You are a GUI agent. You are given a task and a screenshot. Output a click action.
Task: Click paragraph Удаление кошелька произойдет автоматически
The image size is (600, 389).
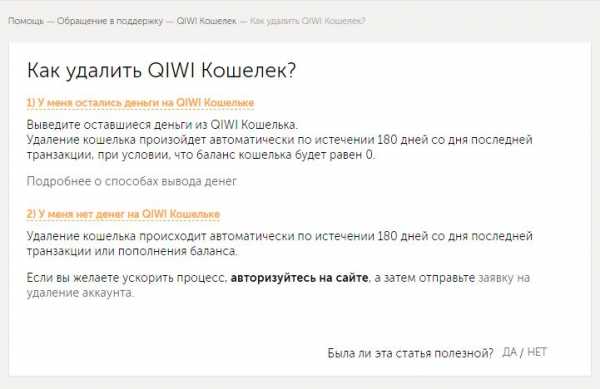tap(279, 147)
